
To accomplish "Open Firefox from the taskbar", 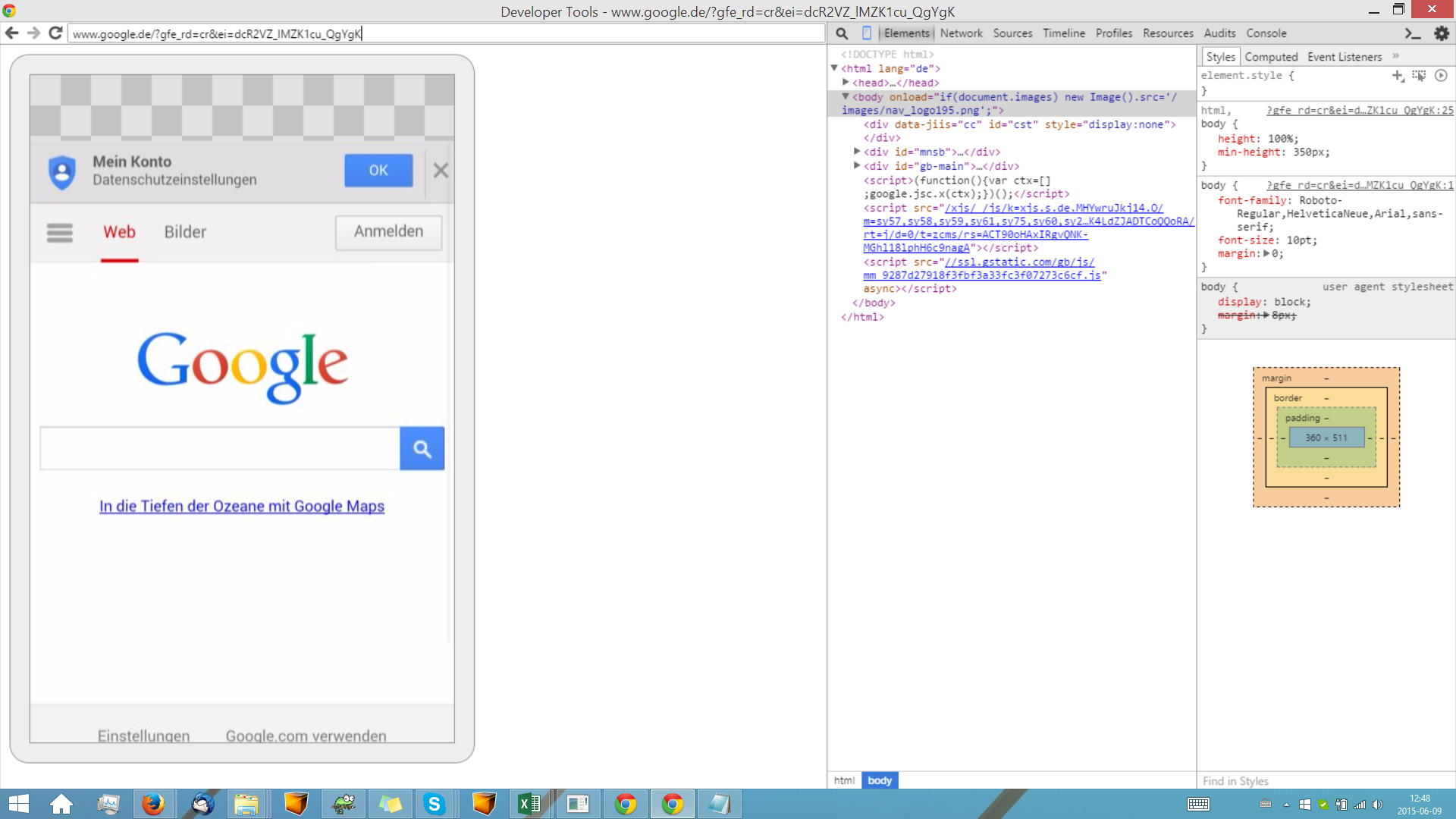I will point(153,804).
